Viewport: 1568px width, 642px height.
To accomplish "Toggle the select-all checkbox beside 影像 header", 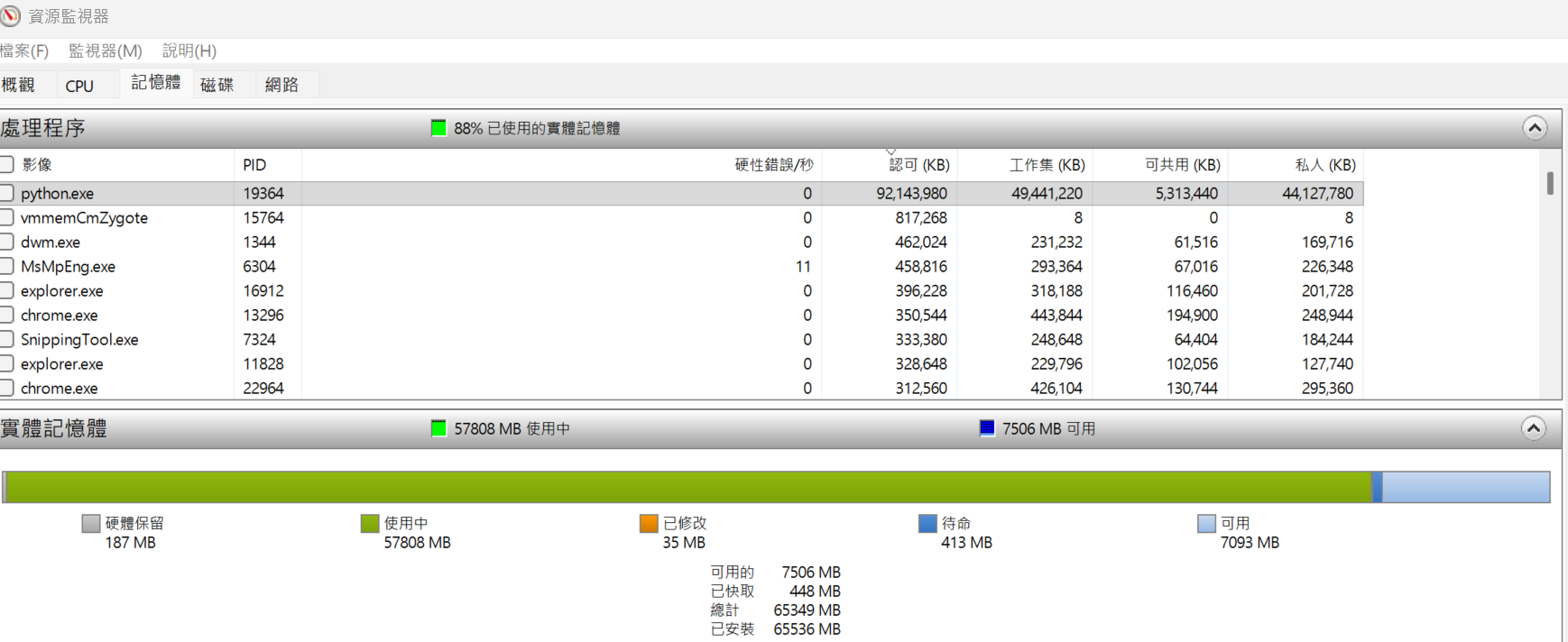I will click(x=6, y=164).
